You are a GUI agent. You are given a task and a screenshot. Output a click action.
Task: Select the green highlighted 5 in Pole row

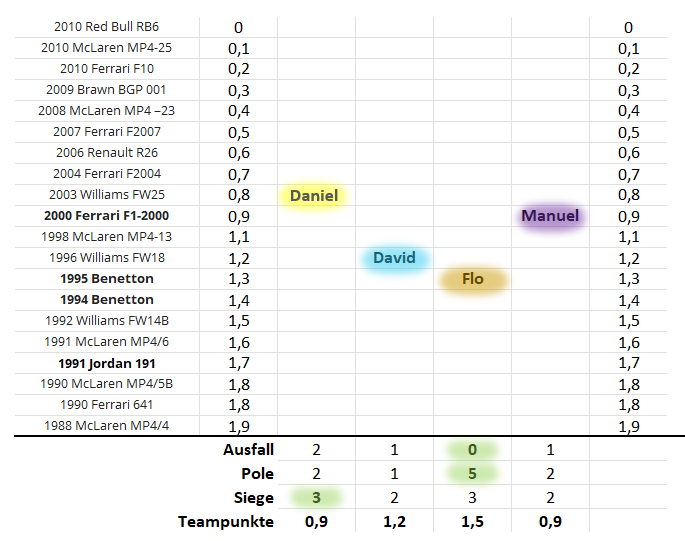pyautogui.click(x=473, y=474)
